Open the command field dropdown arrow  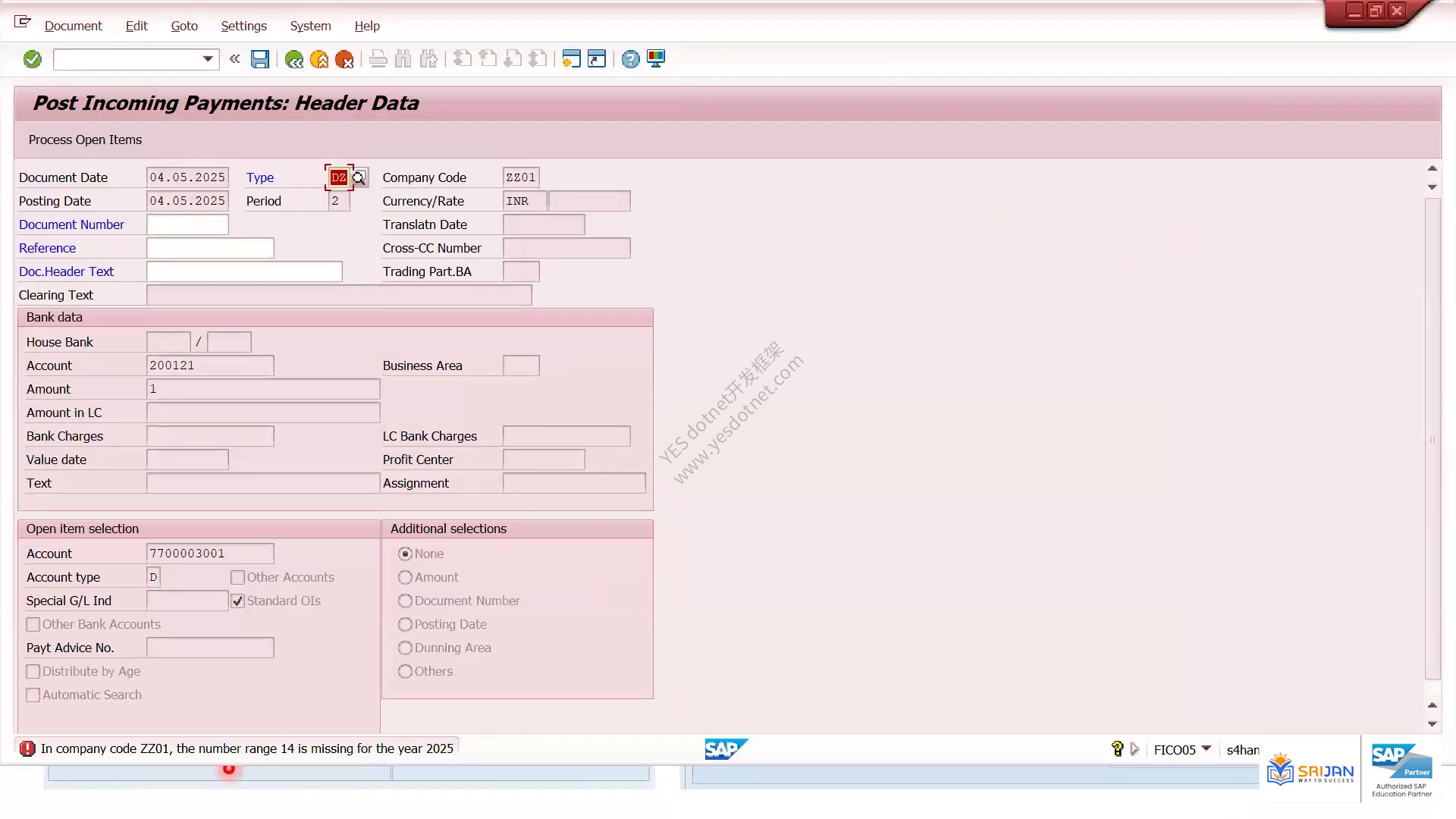[x=208, y=59]
